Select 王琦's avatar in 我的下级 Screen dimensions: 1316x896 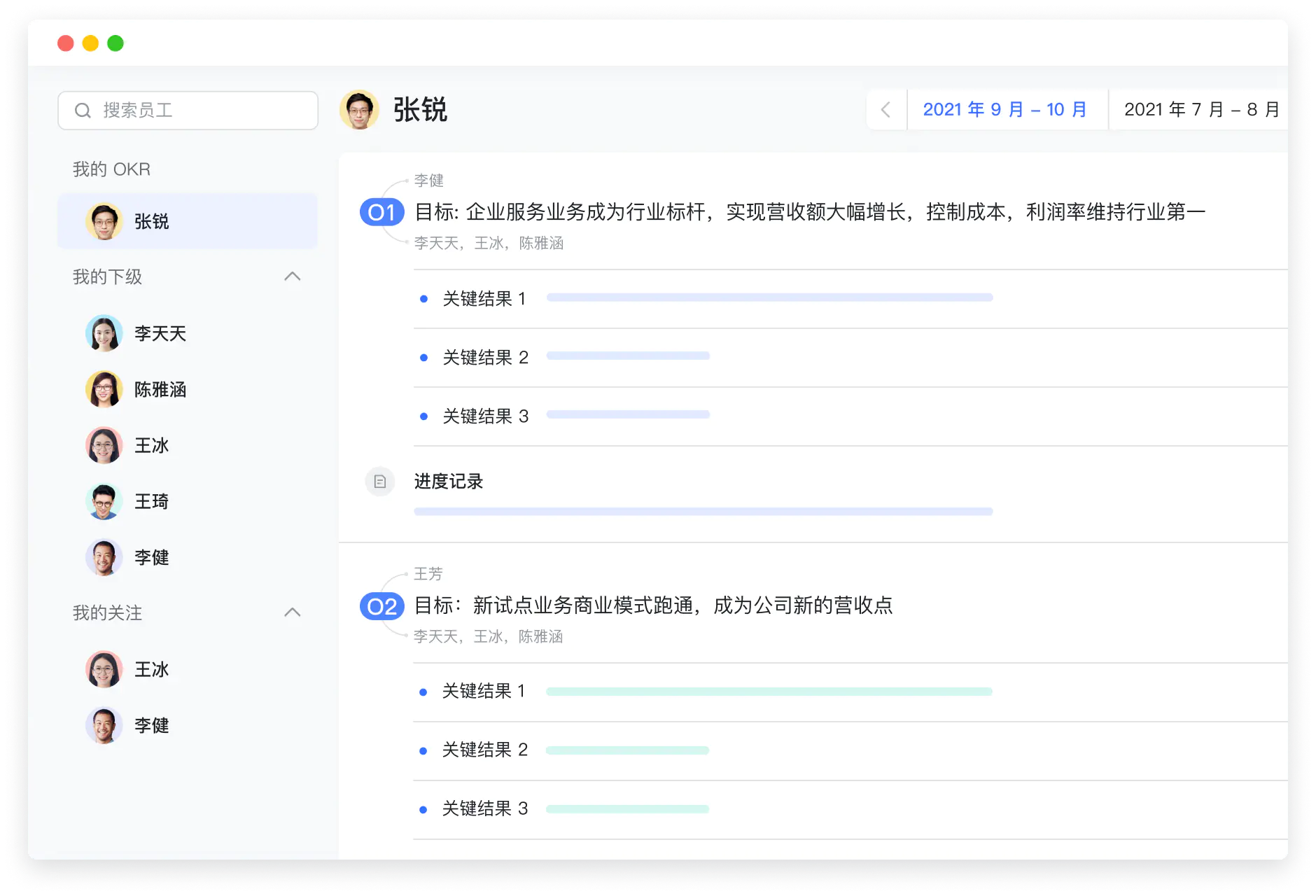[104, 501]
